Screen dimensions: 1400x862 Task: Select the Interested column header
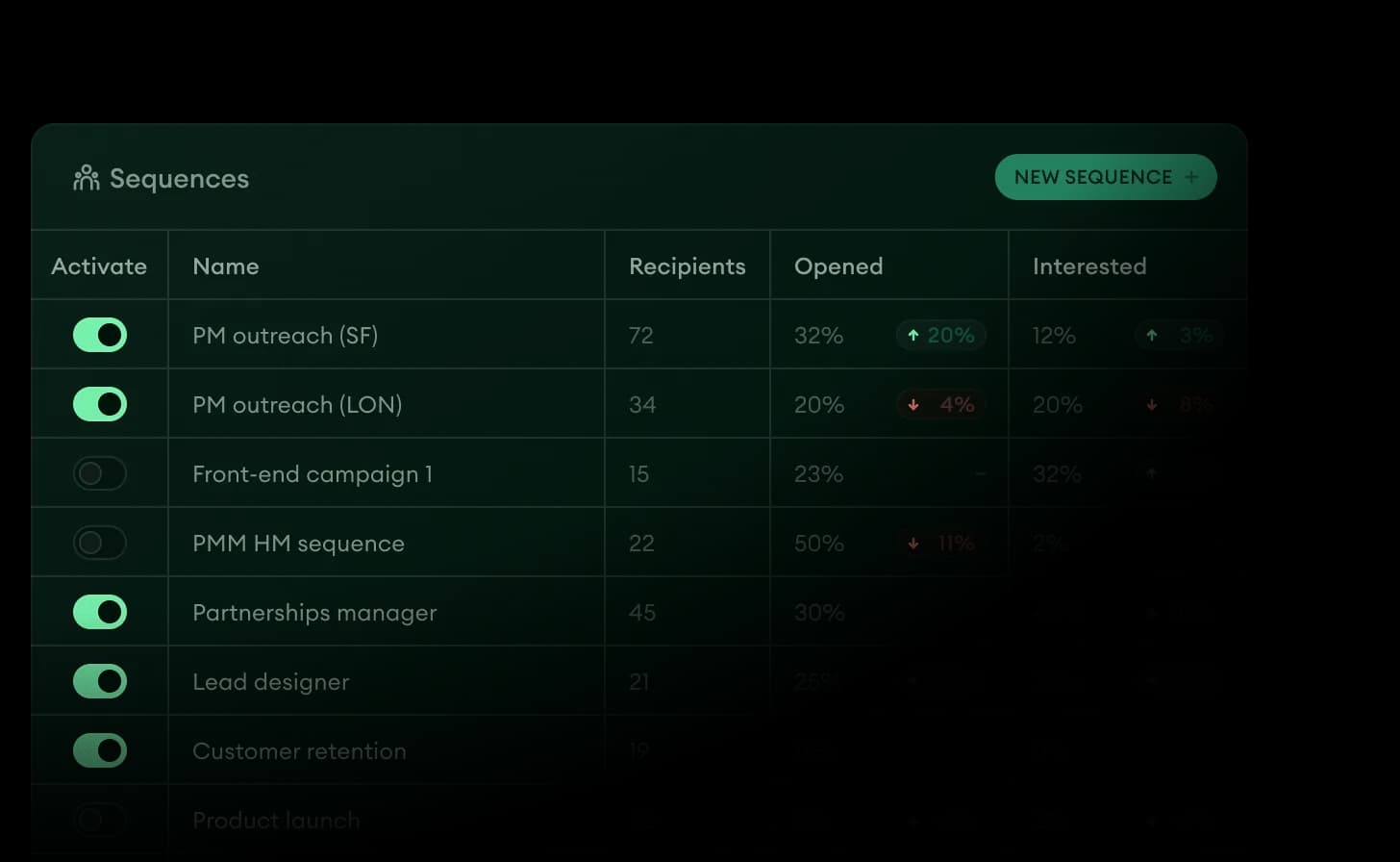point(1089,266)
